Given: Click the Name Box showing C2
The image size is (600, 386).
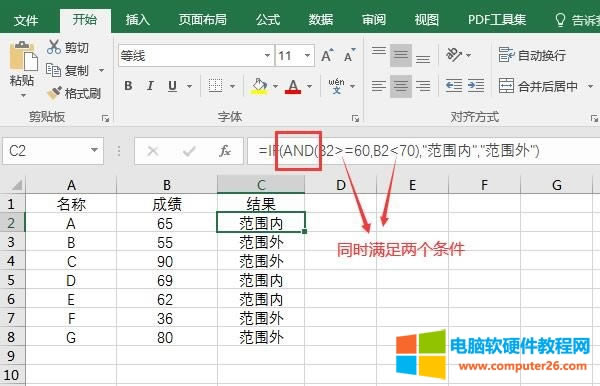Looking at the screenshot, I should pos(53,151).
